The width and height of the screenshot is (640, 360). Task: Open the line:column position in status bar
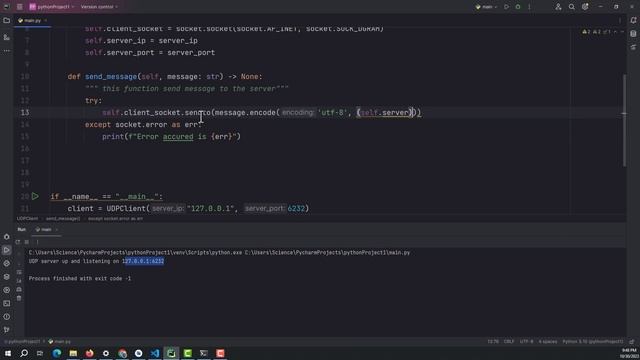[493, 342]
